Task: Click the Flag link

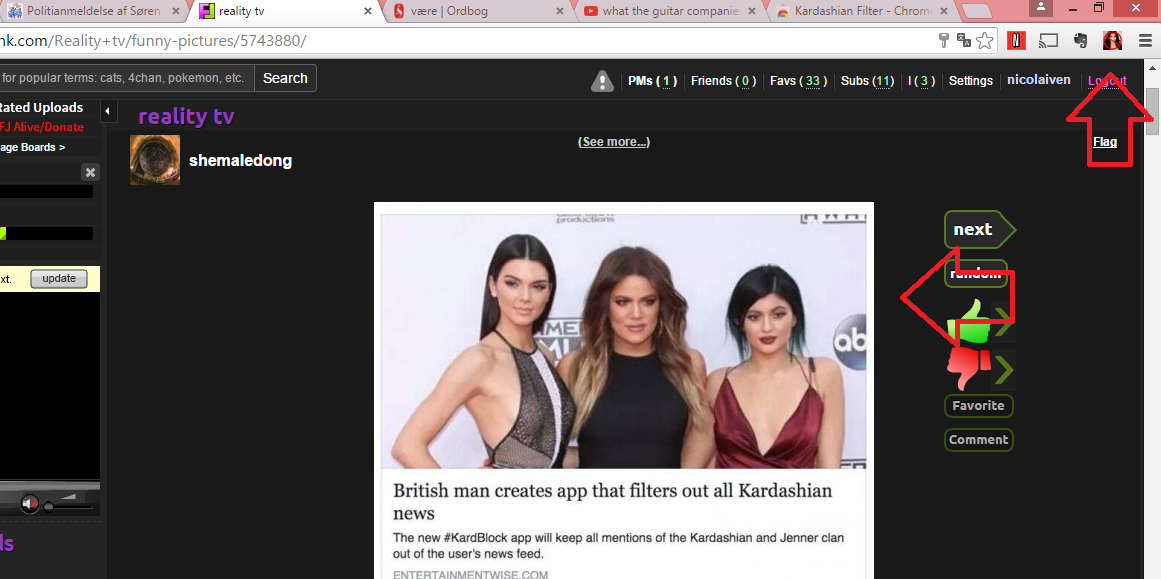Action: click(1105, 142)
